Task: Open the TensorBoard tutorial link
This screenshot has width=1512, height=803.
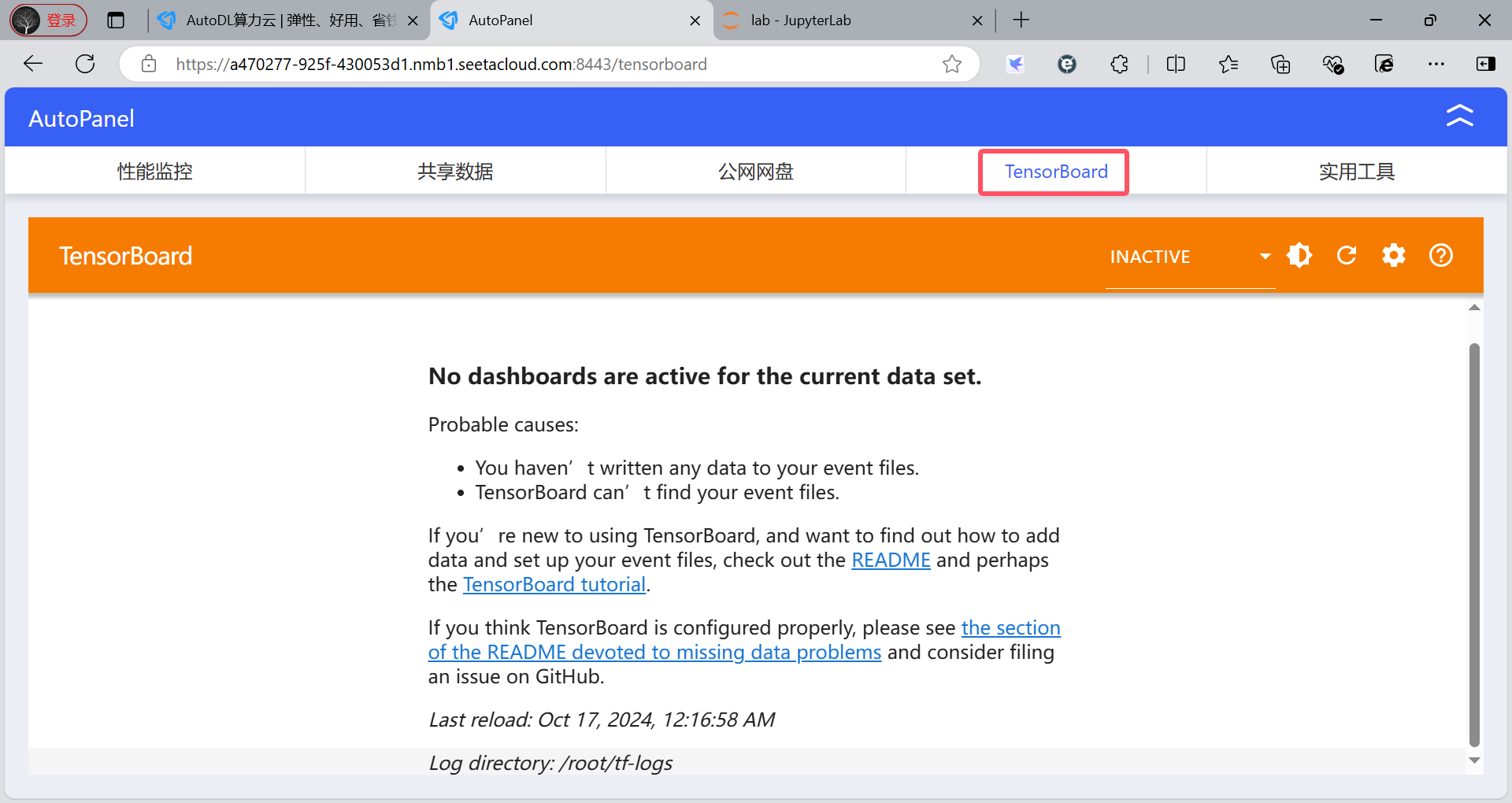Action: [554, 584]
